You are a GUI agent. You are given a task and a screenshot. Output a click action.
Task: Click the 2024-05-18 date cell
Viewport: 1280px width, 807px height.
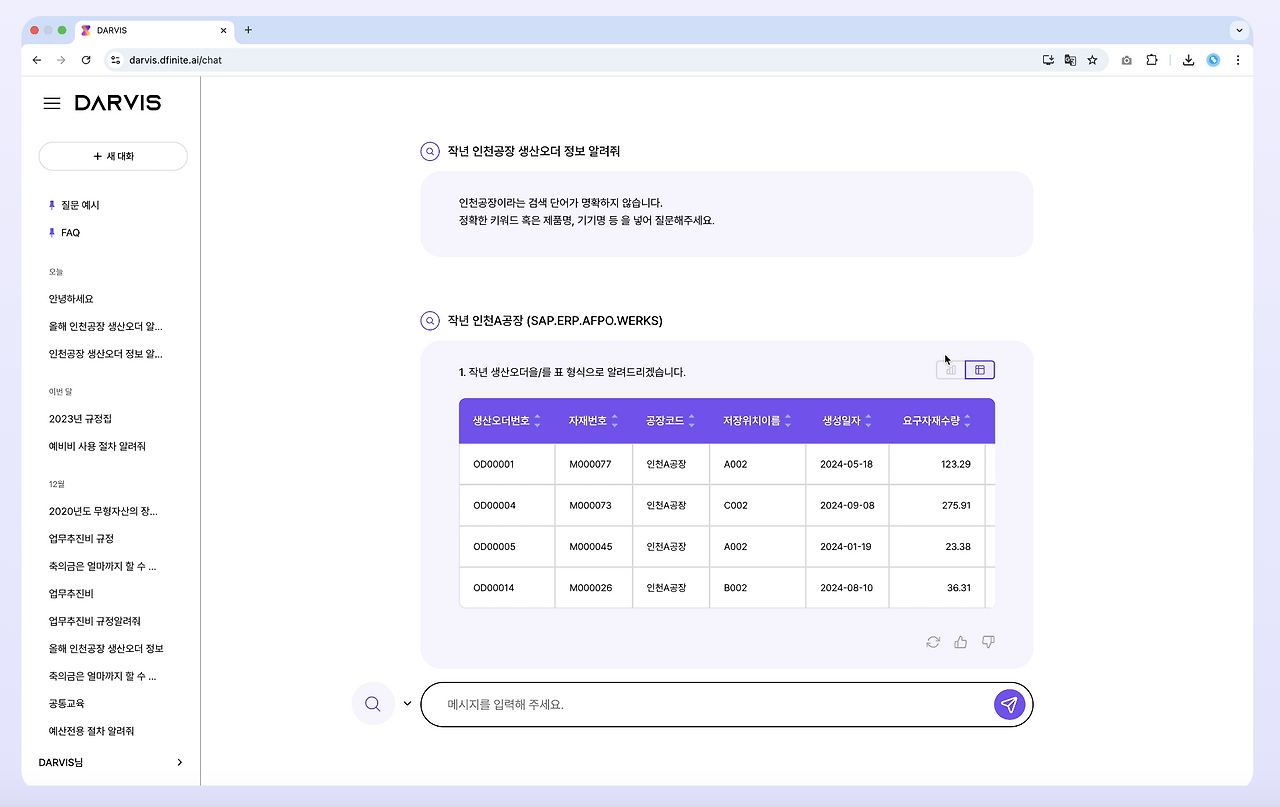click(847, 464)
